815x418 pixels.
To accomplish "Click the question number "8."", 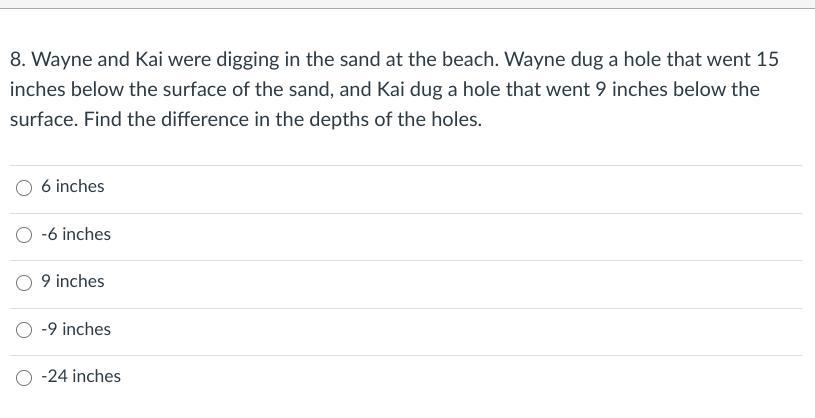I will coord(18,59).
